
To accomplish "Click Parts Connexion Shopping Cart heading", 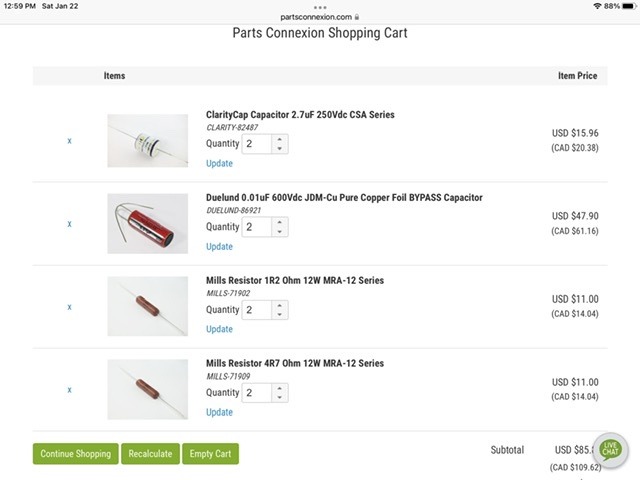I will click(x=320, y=33).
